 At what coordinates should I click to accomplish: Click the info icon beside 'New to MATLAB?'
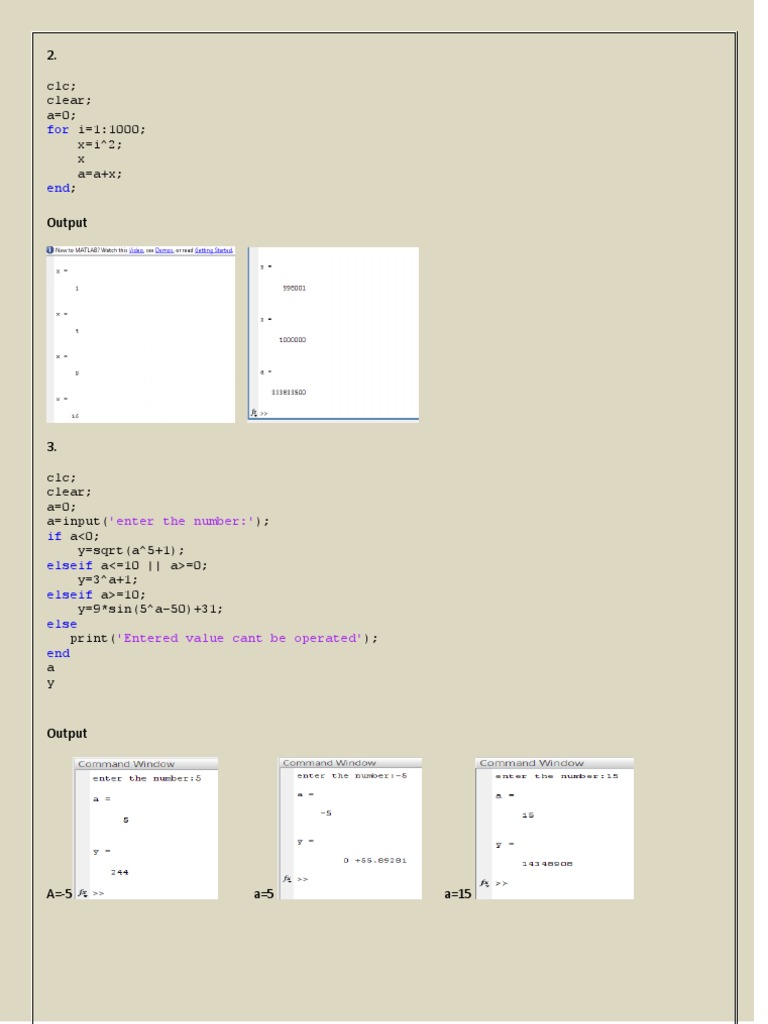click(50, 250)
